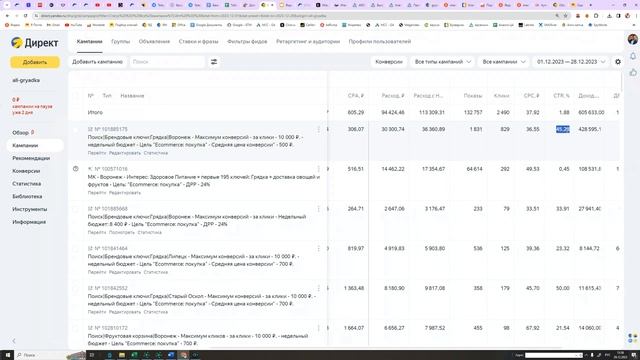The width and height of the screenshot is (640, 360).
Task: Focus the campaign search field
Action: tap(167, 62)
